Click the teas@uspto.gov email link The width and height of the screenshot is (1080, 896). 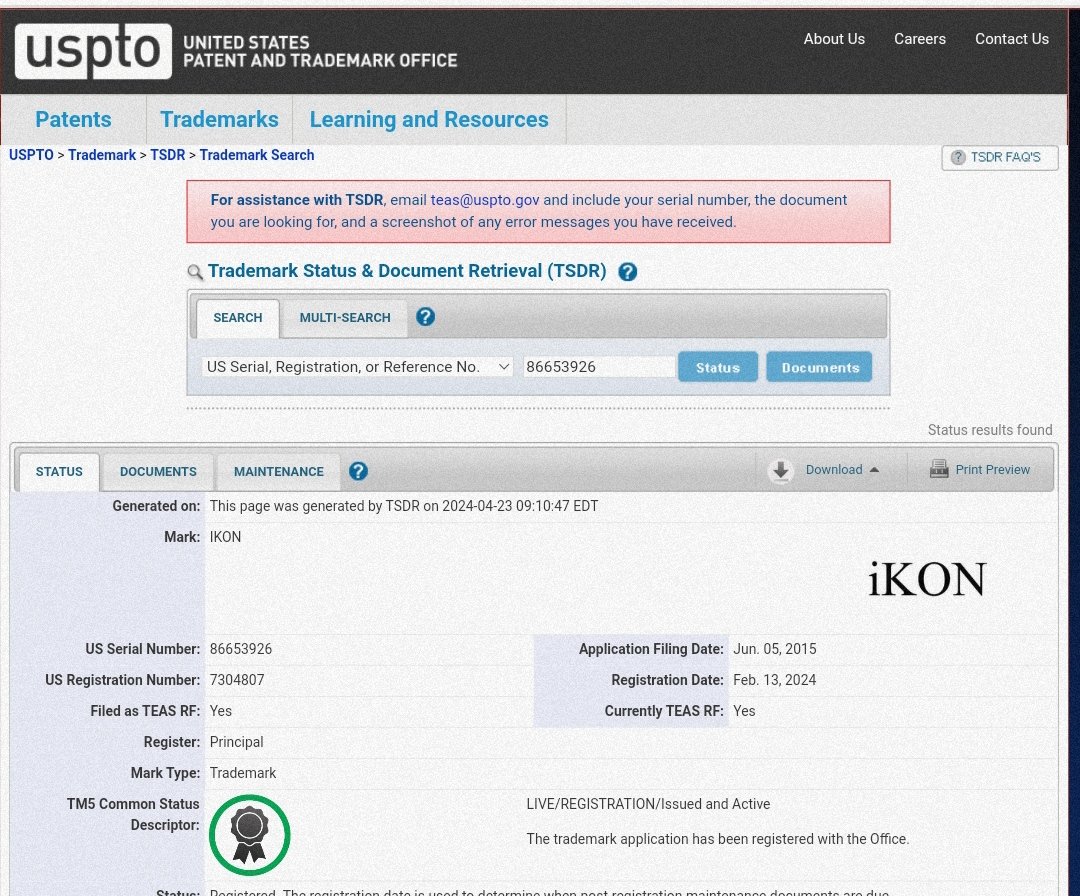485,200
